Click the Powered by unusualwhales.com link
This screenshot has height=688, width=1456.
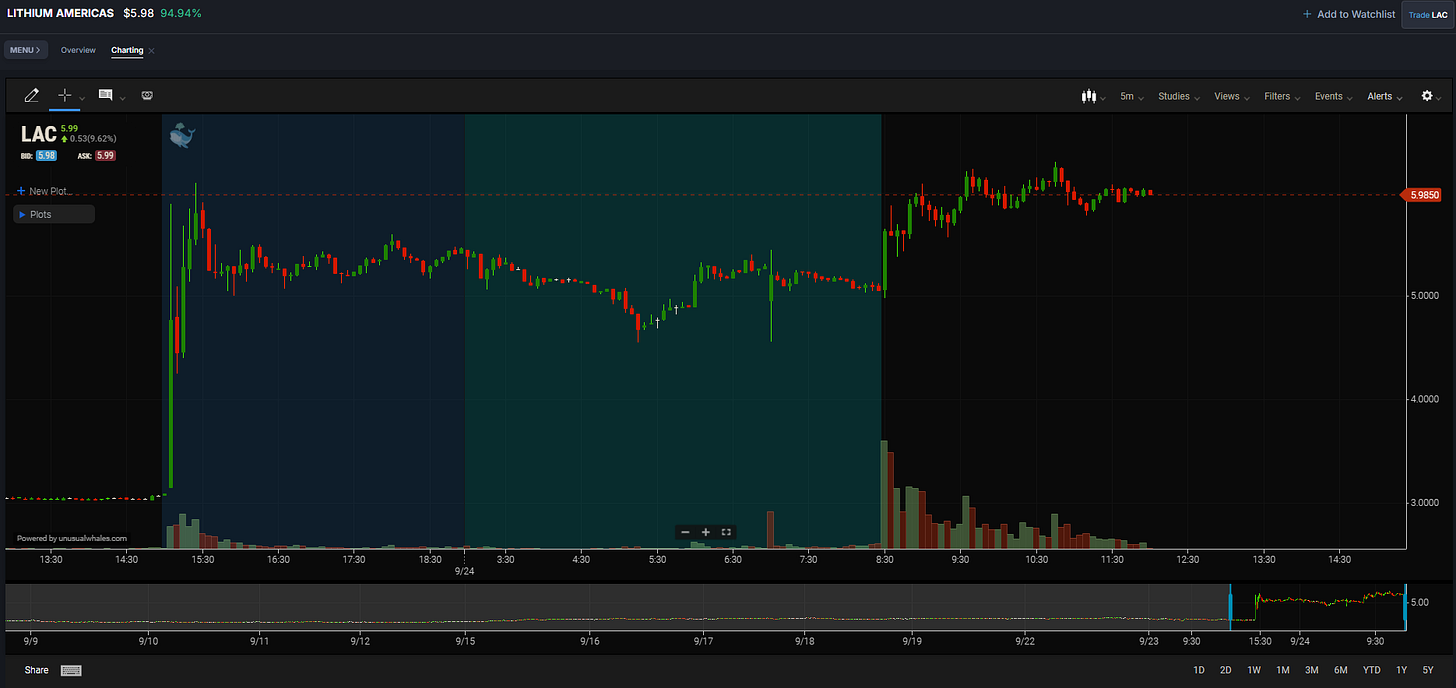click(x=72, y=538)
